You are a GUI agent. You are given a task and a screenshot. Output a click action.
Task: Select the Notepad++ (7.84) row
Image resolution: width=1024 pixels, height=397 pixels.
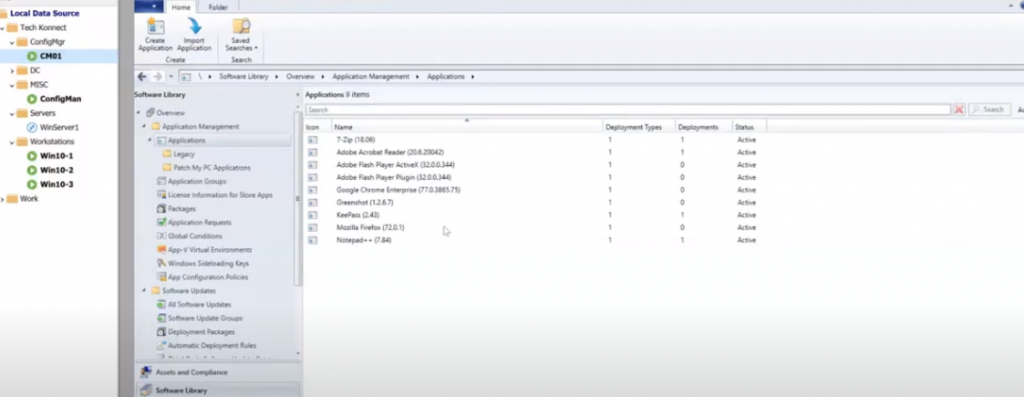tap(536, 240)
